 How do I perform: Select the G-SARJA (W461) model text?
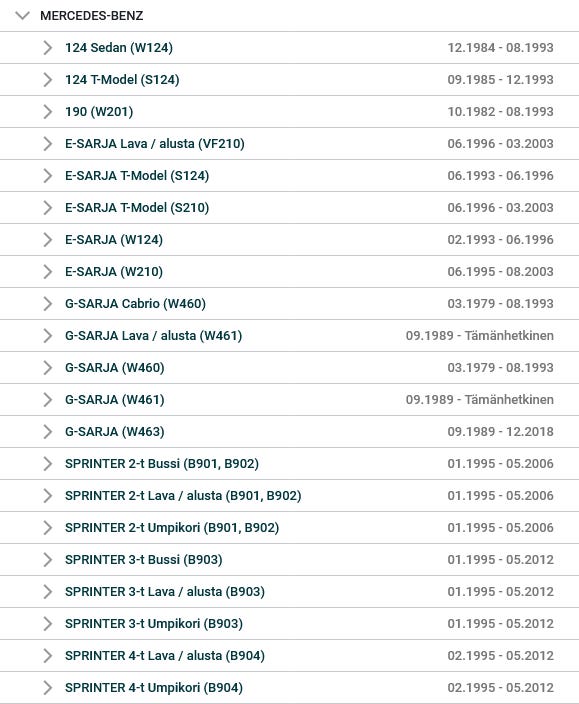click(x=114, y=400)
